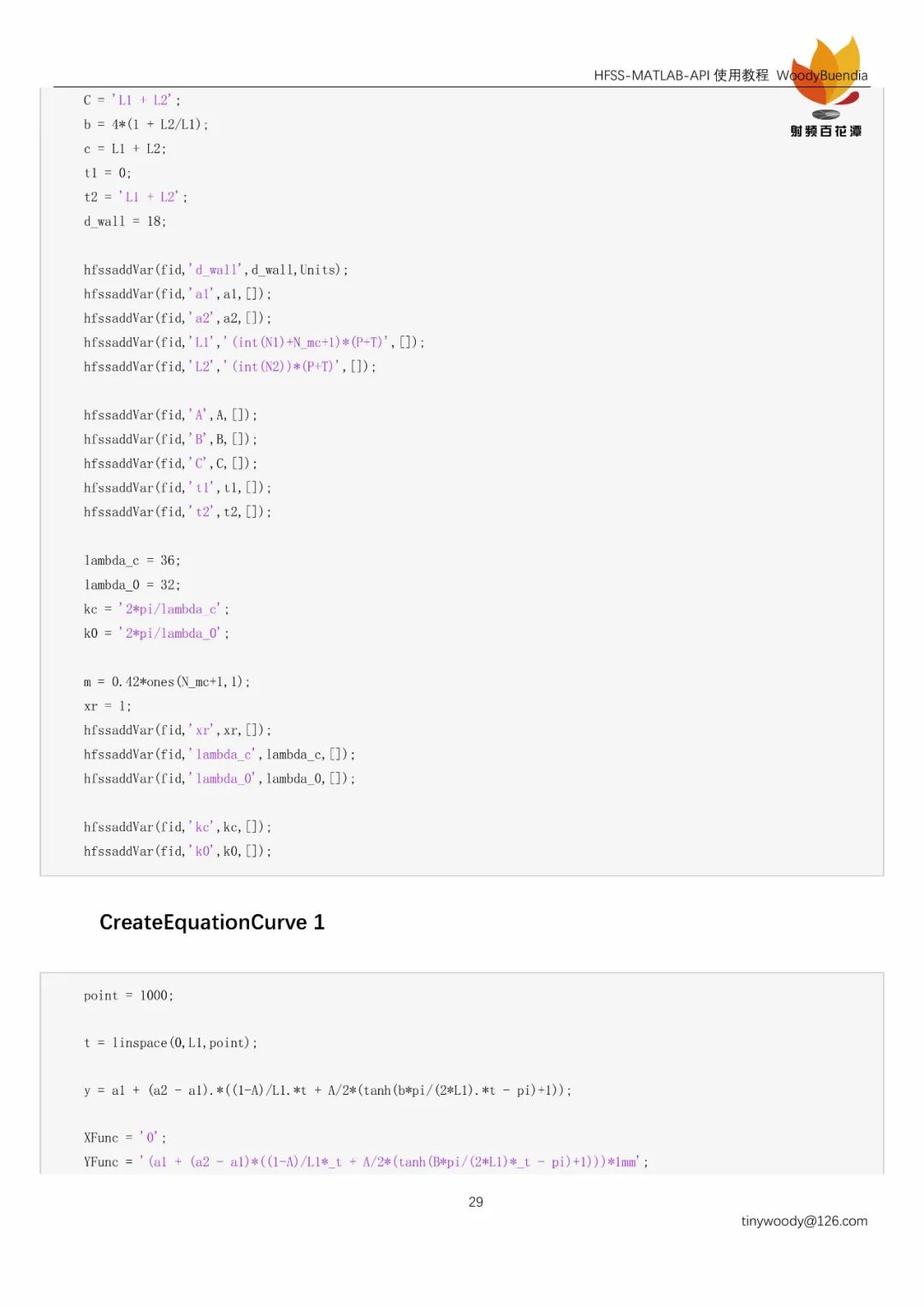Click the "m = 0.42*ones(N_mc+1,1);" line

click(167, 682)
